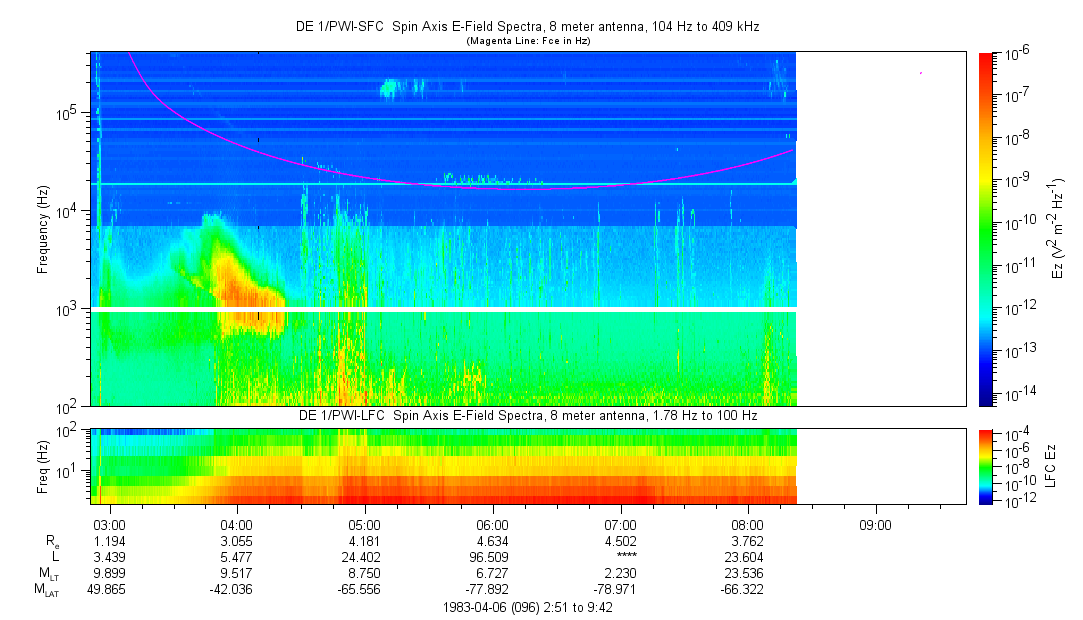Click the Freq (Hz) label on lower plot
The width and height of the screenshot is (1083, 620).
point(41,466)
